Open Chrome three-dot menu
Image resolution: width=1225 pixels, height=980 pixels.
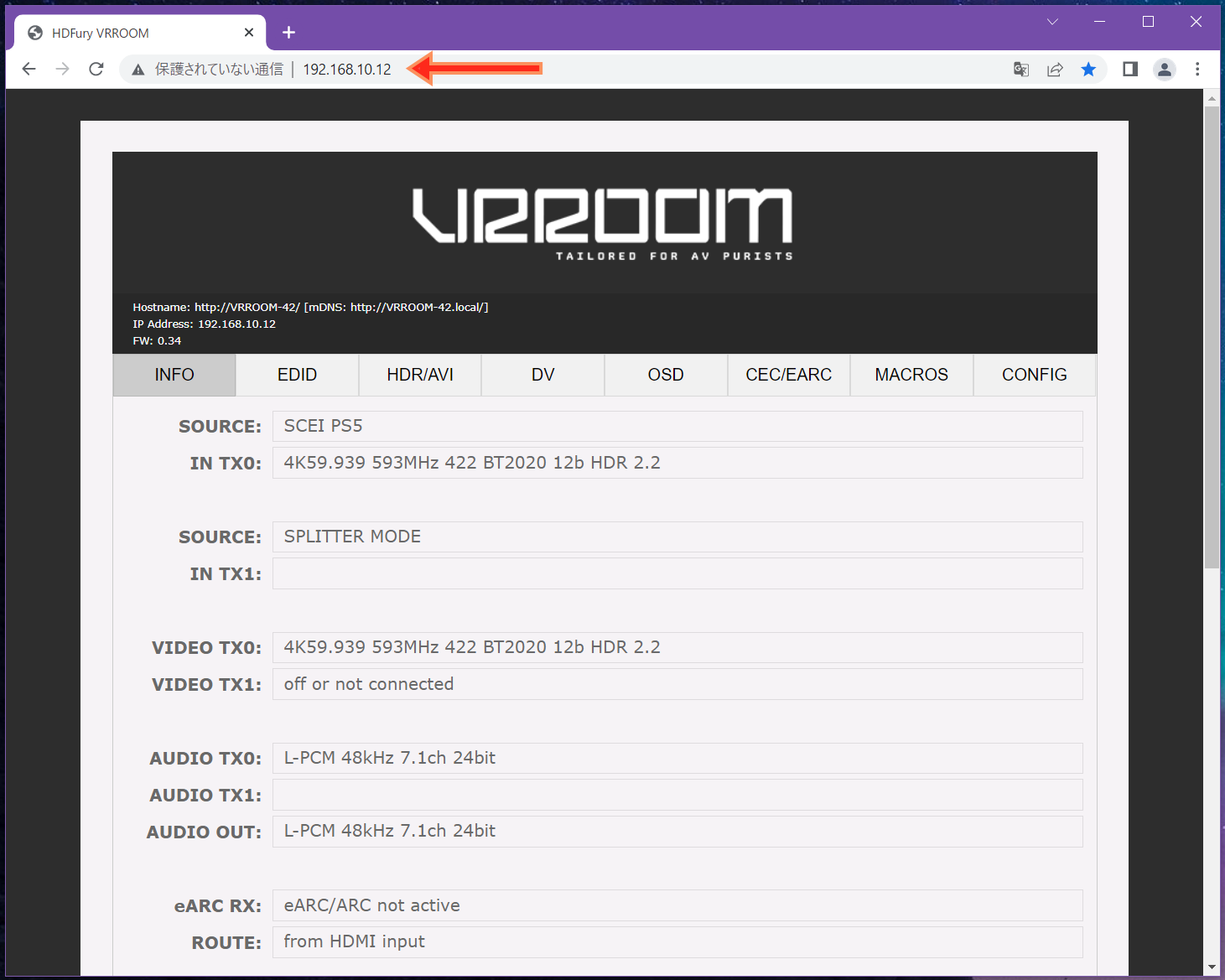point(1197,70)
